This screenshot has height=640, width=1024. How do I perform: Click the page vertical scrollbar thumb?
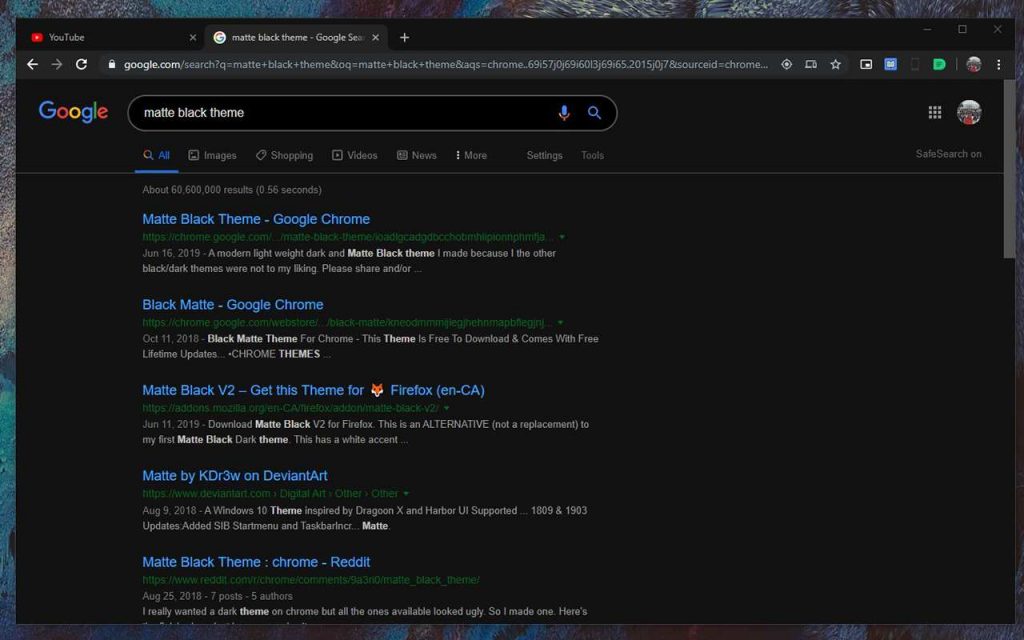pos(1009,170)
